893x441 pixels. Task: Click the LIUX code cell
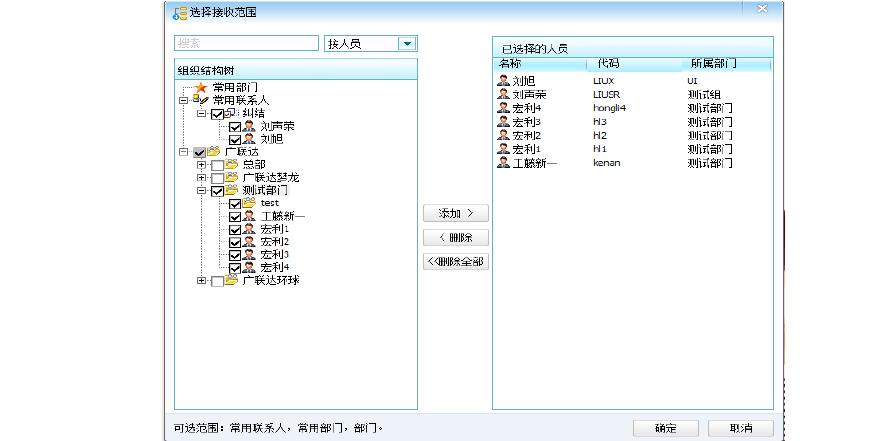(x=603, y=81)
